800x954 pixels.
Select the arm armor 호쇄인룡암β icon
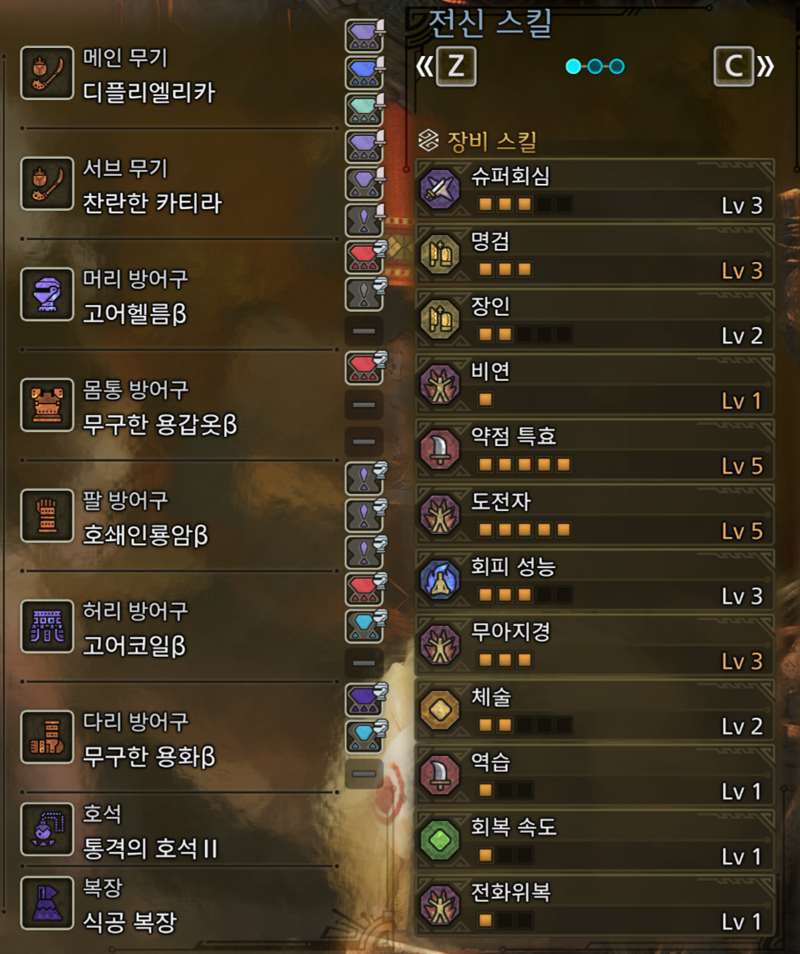coord(47,516)
